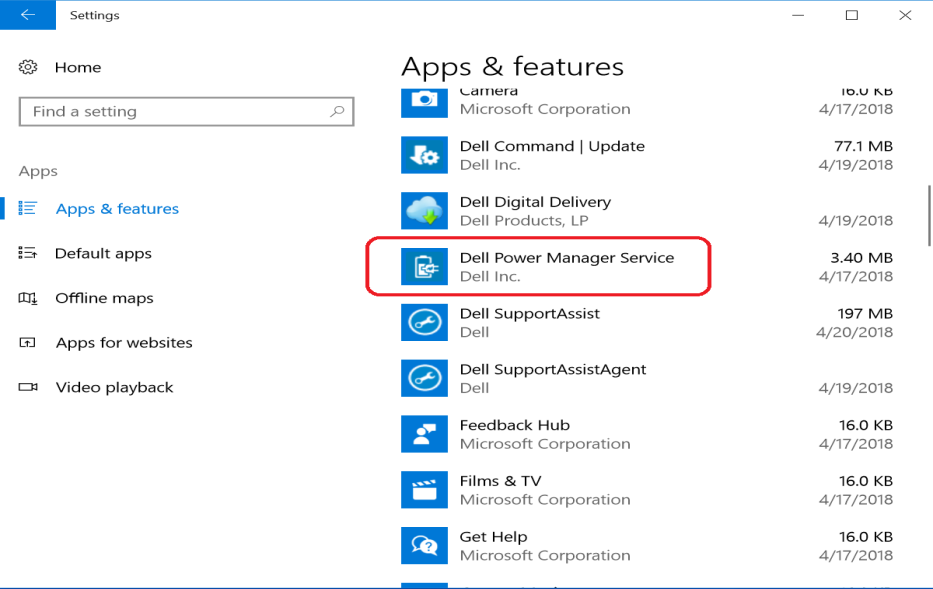Select the Dell Digital Delivery cloud icon

(x=424, y=211)
